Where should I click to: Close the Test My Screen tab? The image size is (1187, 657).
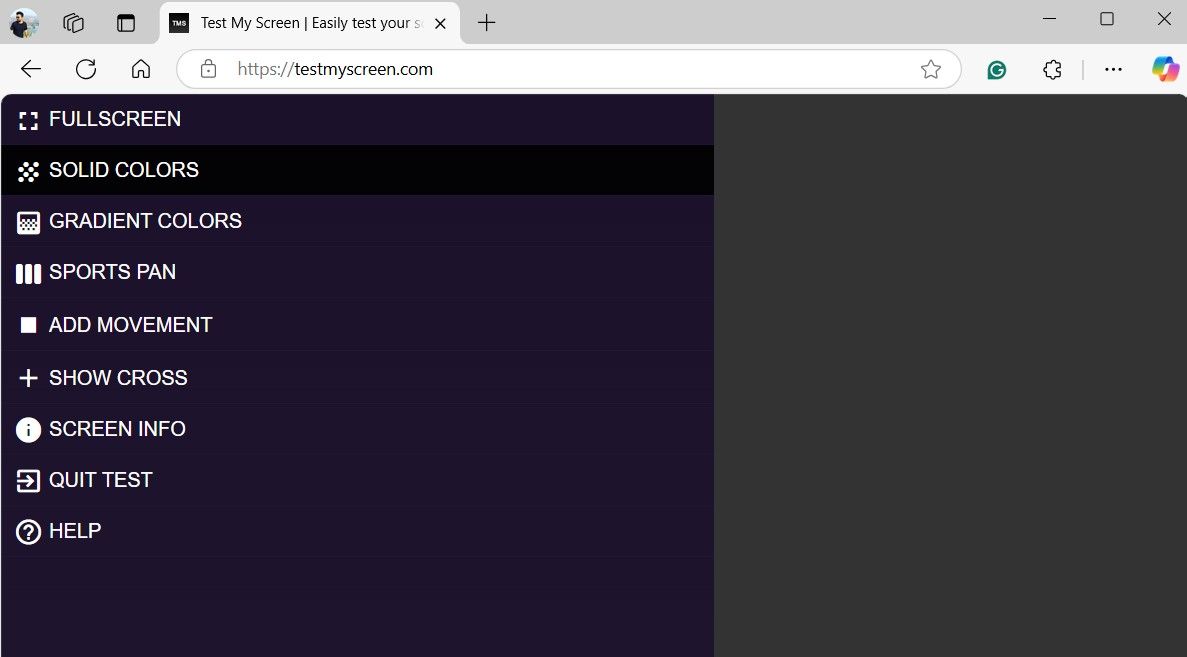(x=441, y=23)
